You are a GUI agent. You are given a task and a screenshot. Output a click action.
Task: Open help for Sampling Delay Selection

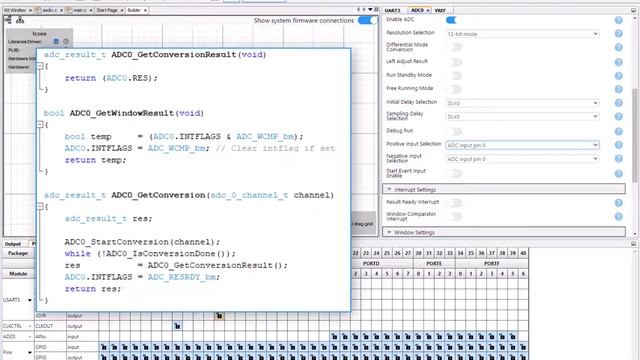[x=618, y=117]
